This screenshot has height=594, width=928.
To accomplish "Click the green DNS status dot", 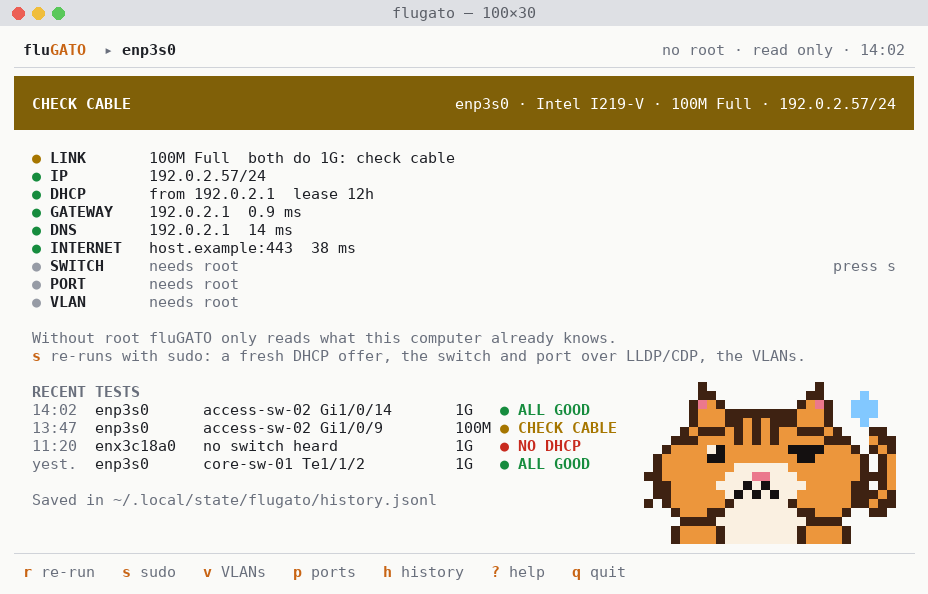I will click(x=37, y=231).
